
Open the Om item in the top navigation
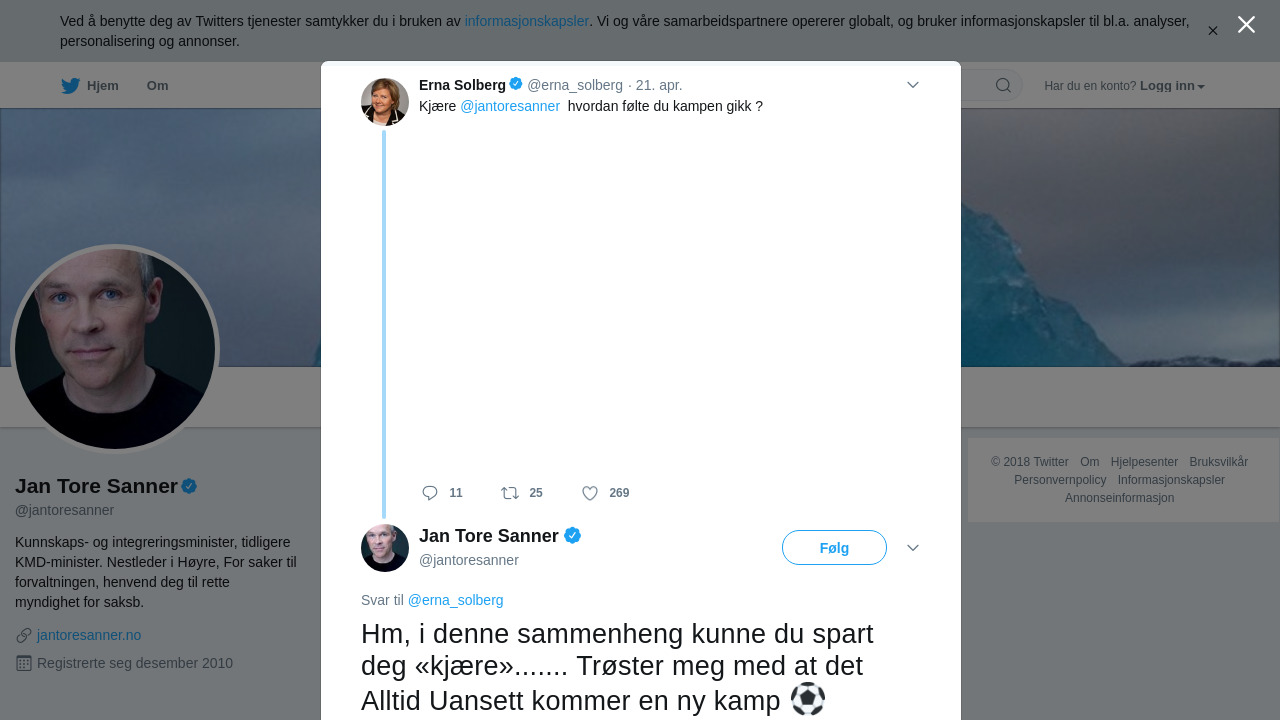click(x=157, y=86)
